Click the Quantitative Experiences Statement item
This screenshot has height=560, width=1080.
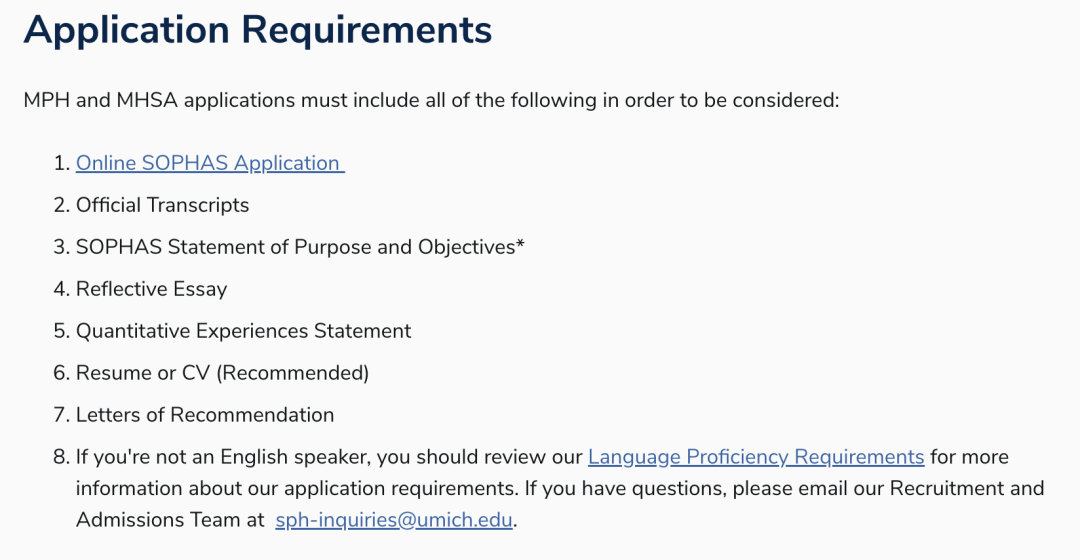[243, 331]
